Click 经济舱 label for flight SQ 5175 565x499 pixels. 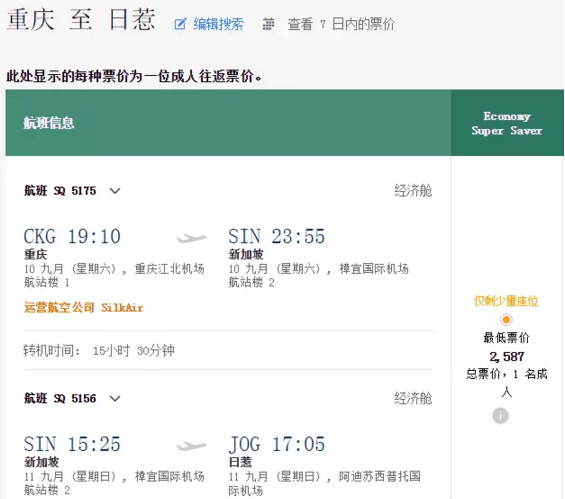click(x=413, y=191)
